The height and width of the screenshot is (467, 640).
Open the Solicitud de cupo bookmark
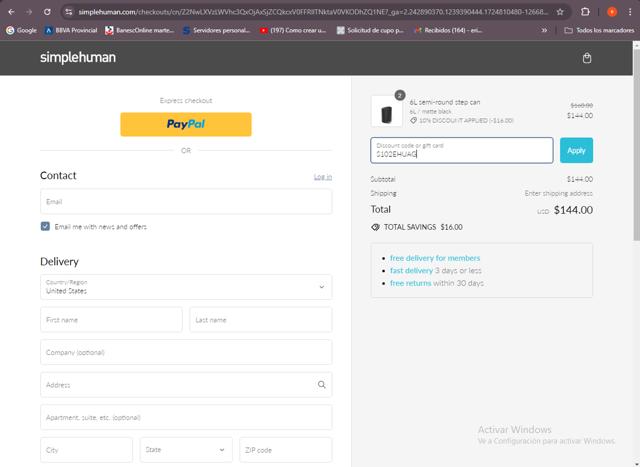(x=370, y=30)
